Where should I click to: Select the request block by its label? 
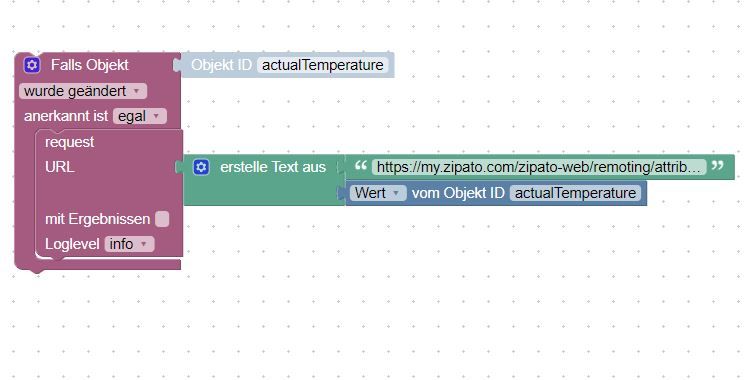click(70, 142)
